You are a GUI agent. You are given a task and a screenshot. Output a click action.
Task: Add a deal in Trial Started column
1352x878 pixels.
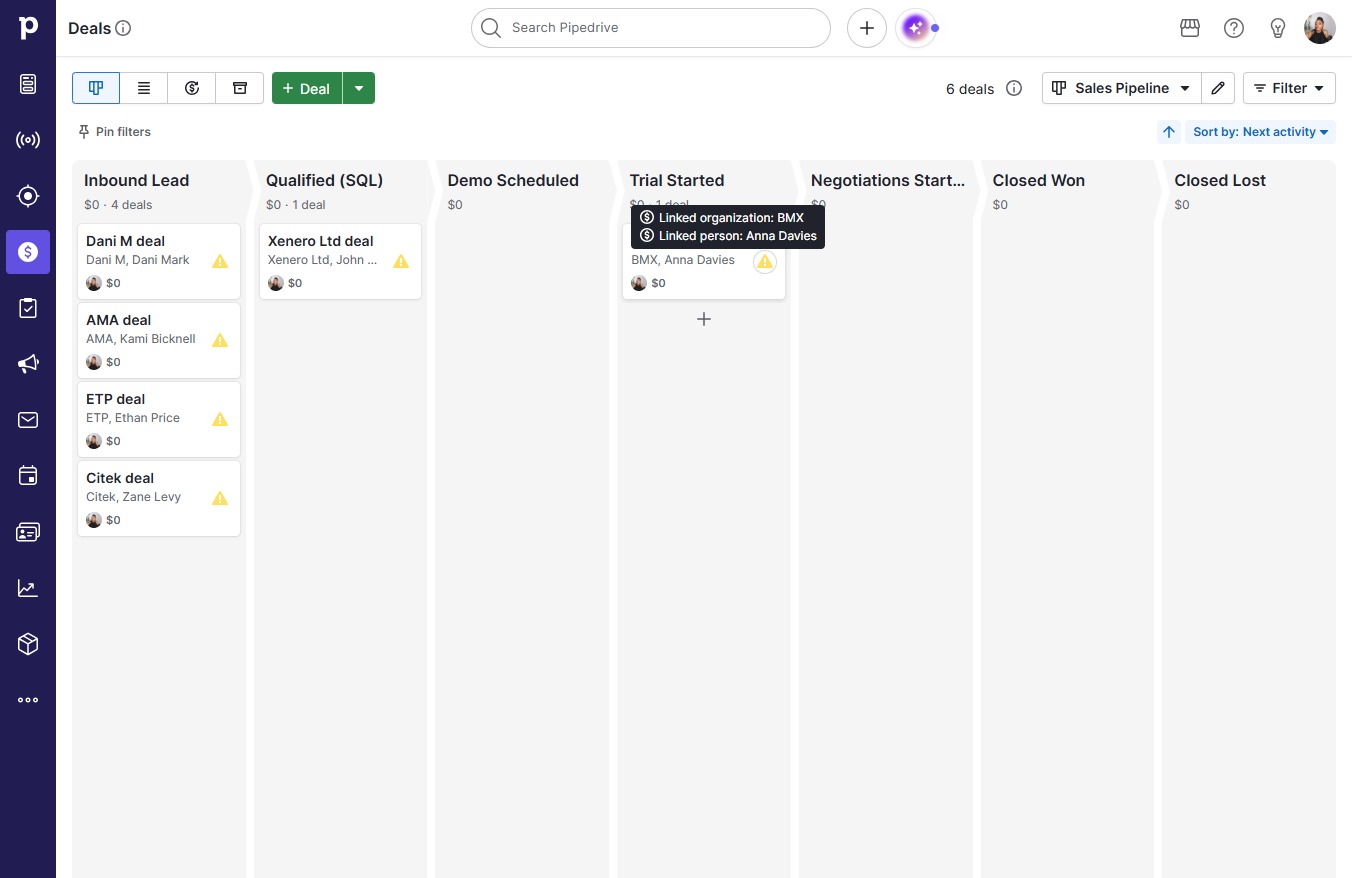pos(704,319)
